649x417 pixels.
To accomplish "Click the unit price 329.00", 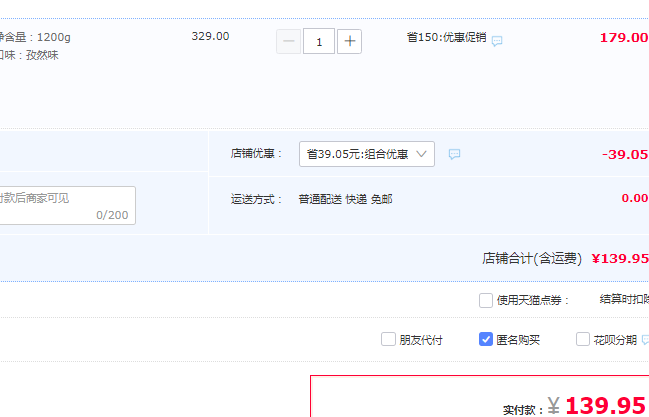I will pyautogui.click(x=210, y=36).
